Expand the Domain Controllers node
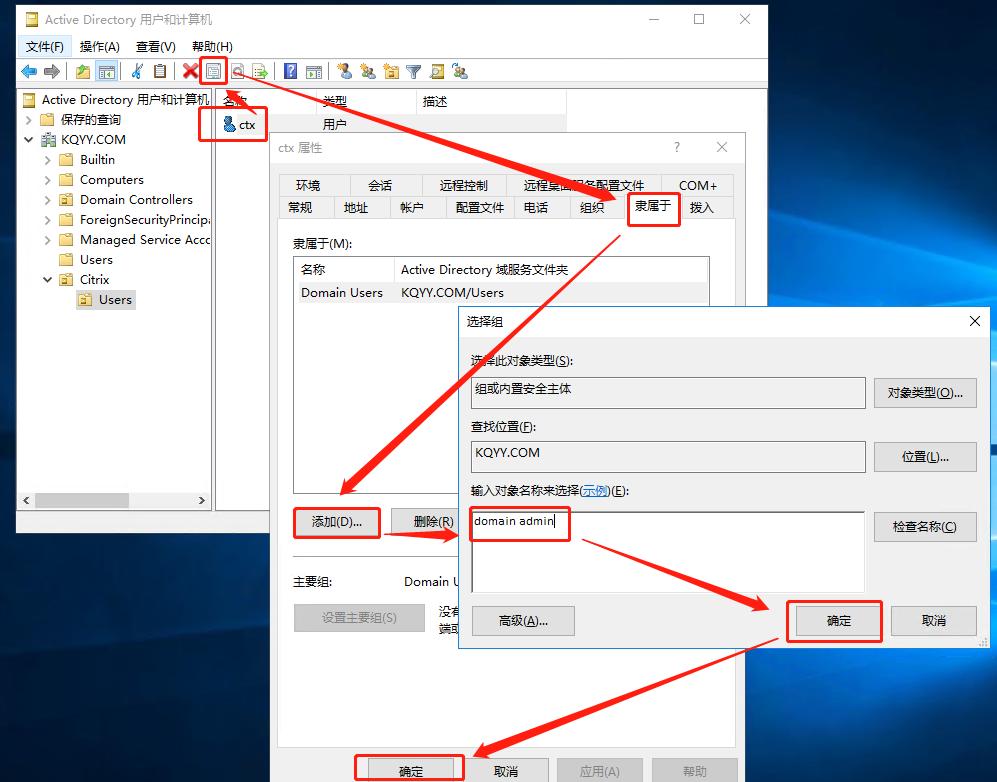The image size is (997, 782). coord(48,200)
